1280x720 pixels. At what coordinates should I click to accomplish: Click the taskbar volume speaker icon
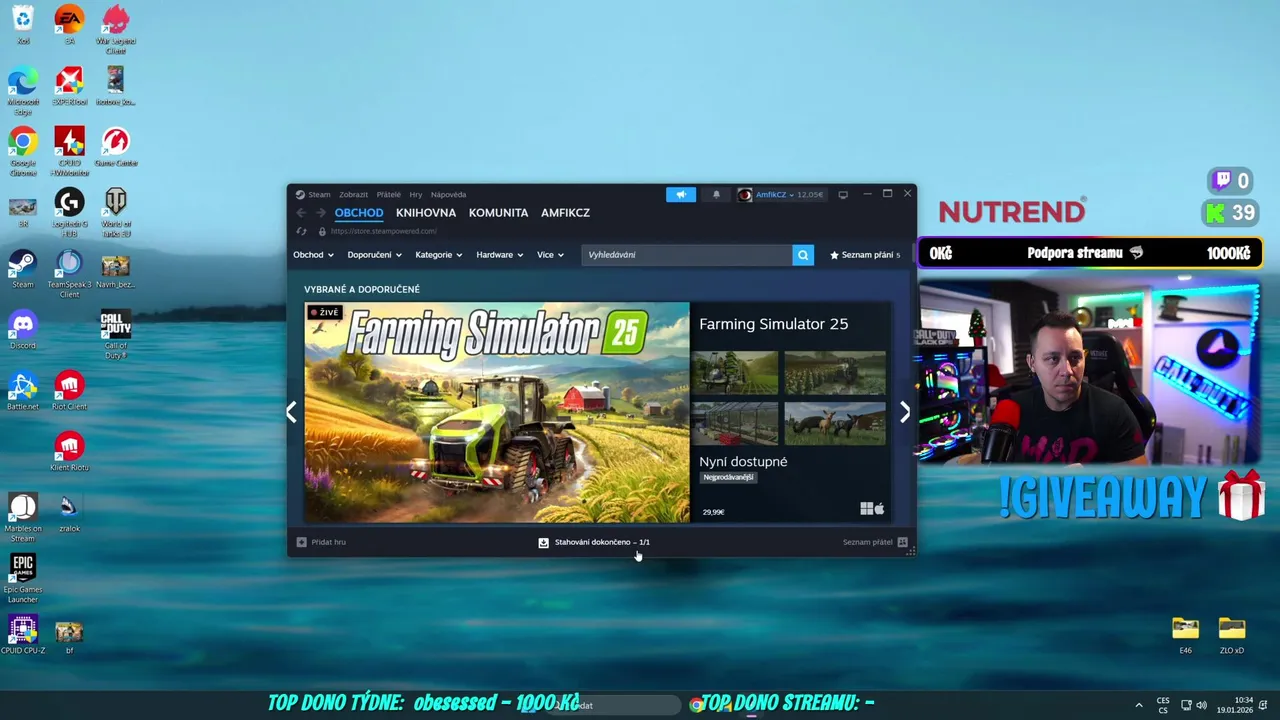pyautogui.click(x=1201, y=705)
